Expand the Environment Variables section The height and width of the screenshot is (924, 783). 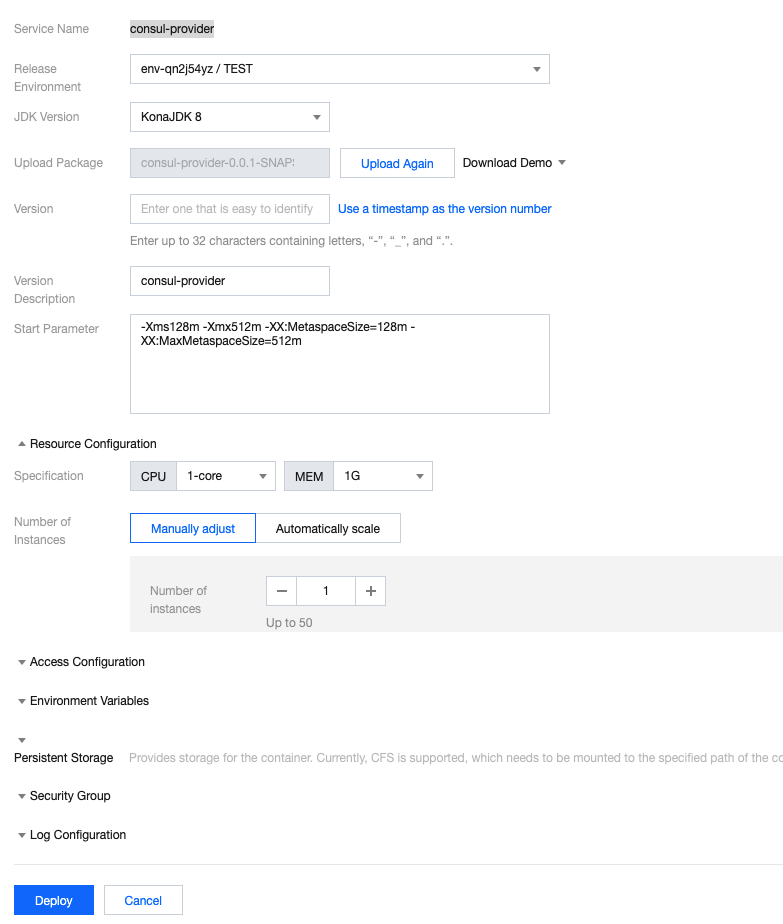[x=83, y=701]
